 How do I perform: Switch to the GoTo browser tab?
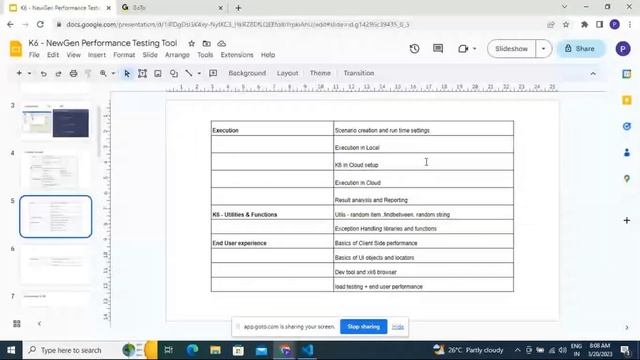pos(171,7)
